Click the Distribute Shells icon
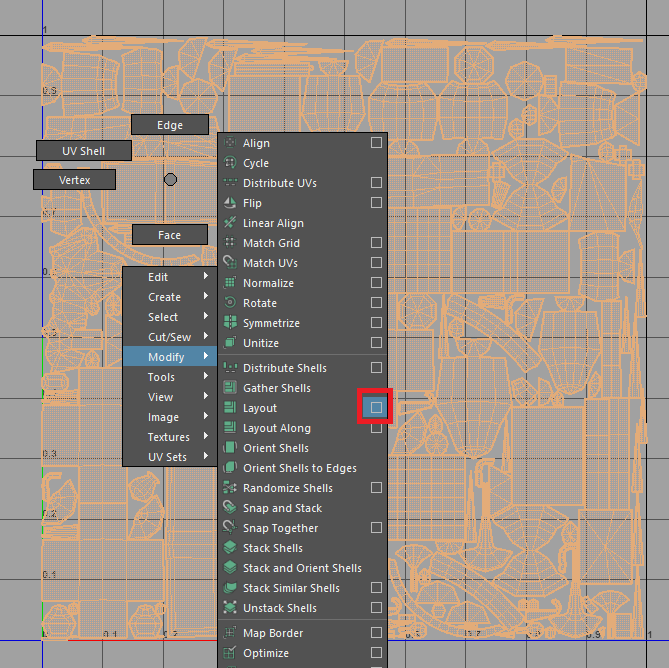669x668 pixels. click(230, 368)
